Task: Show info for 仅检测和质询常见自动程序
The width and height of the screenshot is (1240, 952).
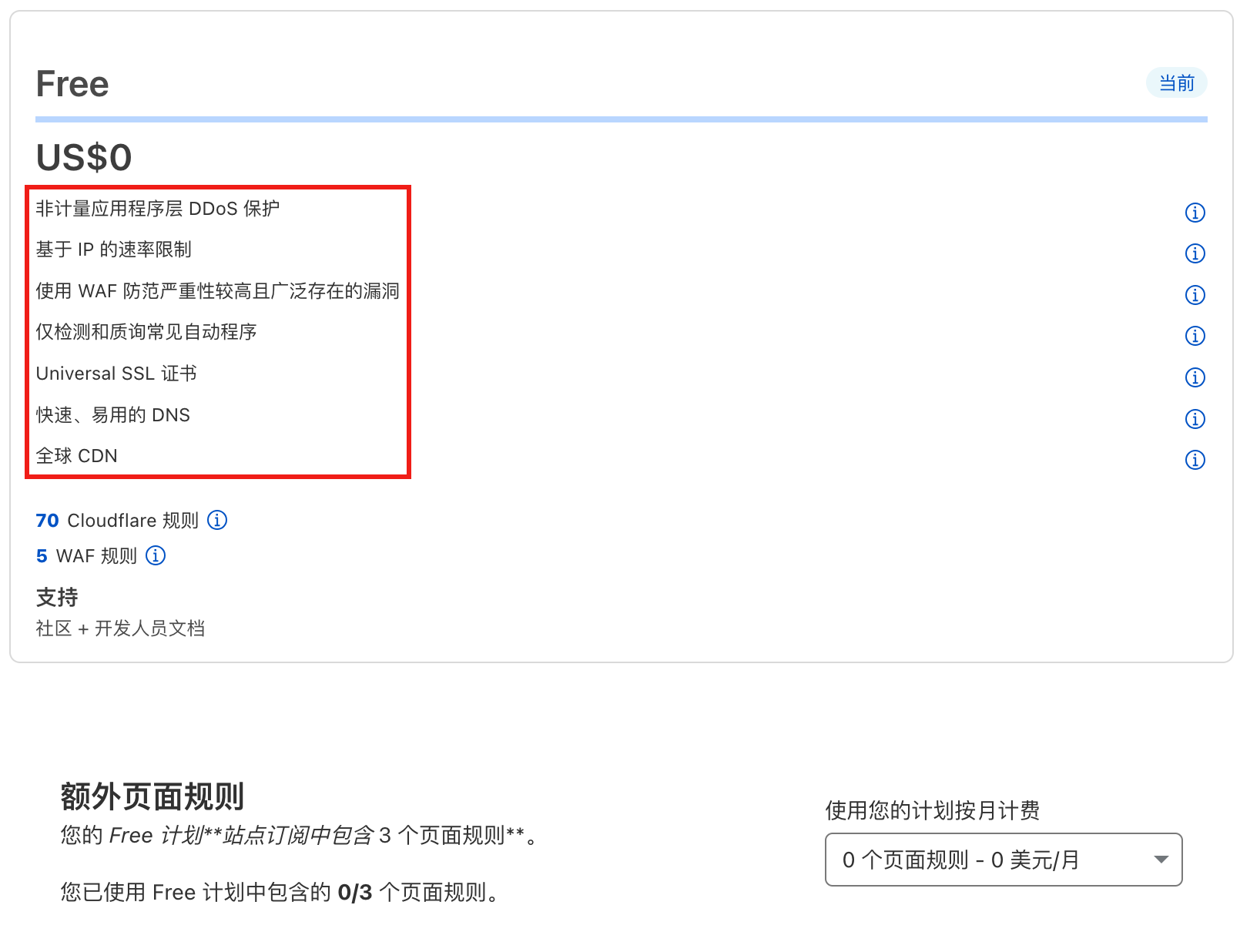Action: click(1195, 336)
